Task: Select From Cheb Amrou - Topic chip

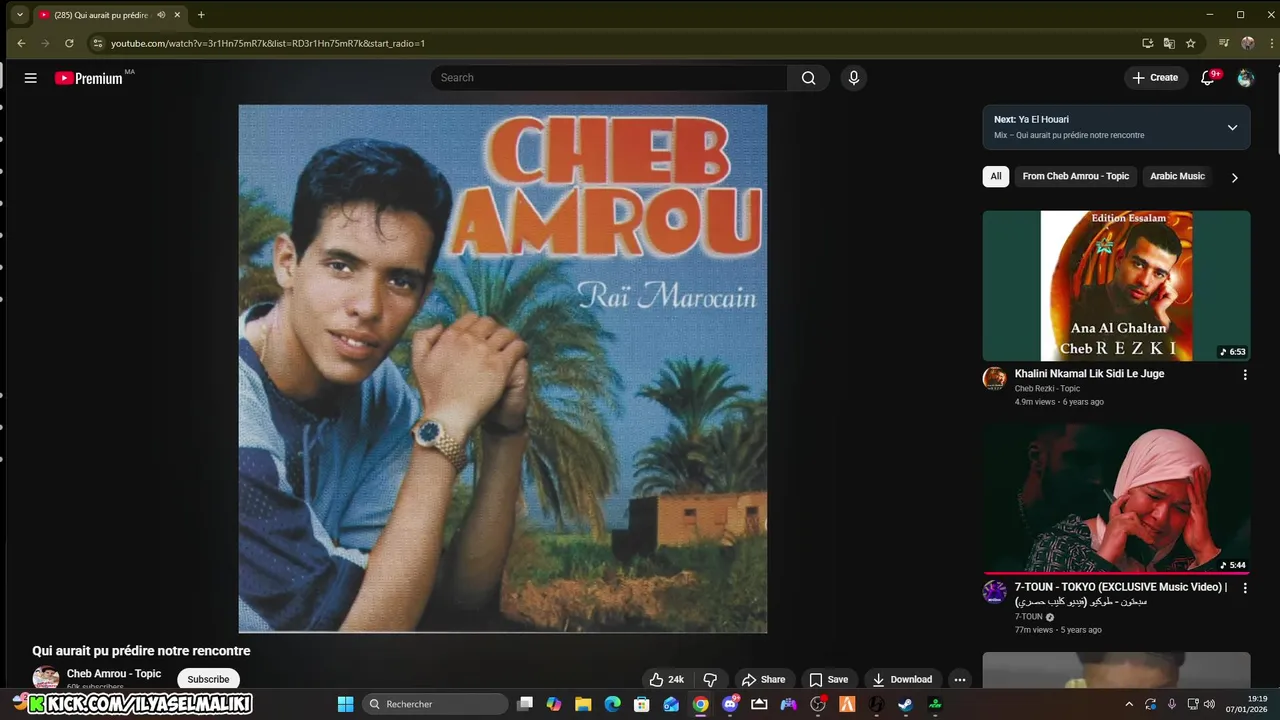Action: pyautogui.click(x=1075, y=176)
